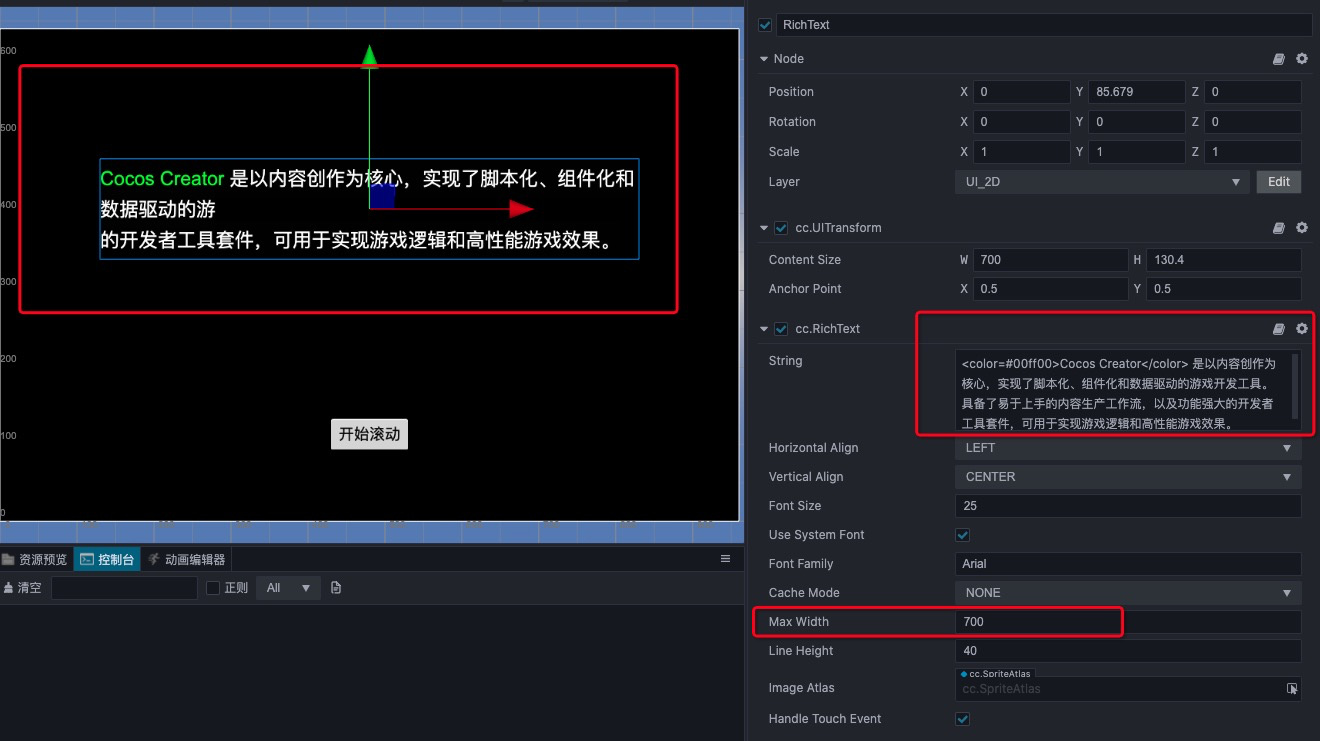Collapse the cc.RichText section

point(764,329)
